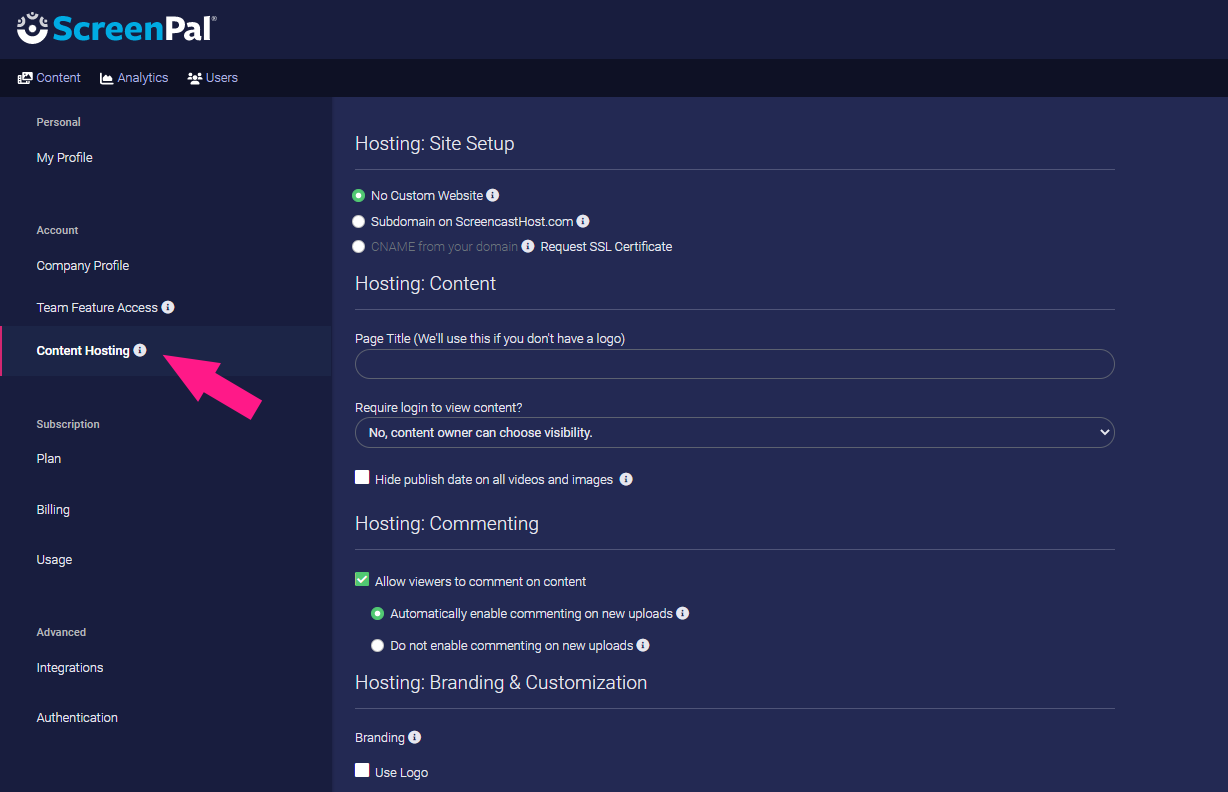1228x792 pixels.
Task: Click the Content icon in top nav
Action: (x=25, y=78)
